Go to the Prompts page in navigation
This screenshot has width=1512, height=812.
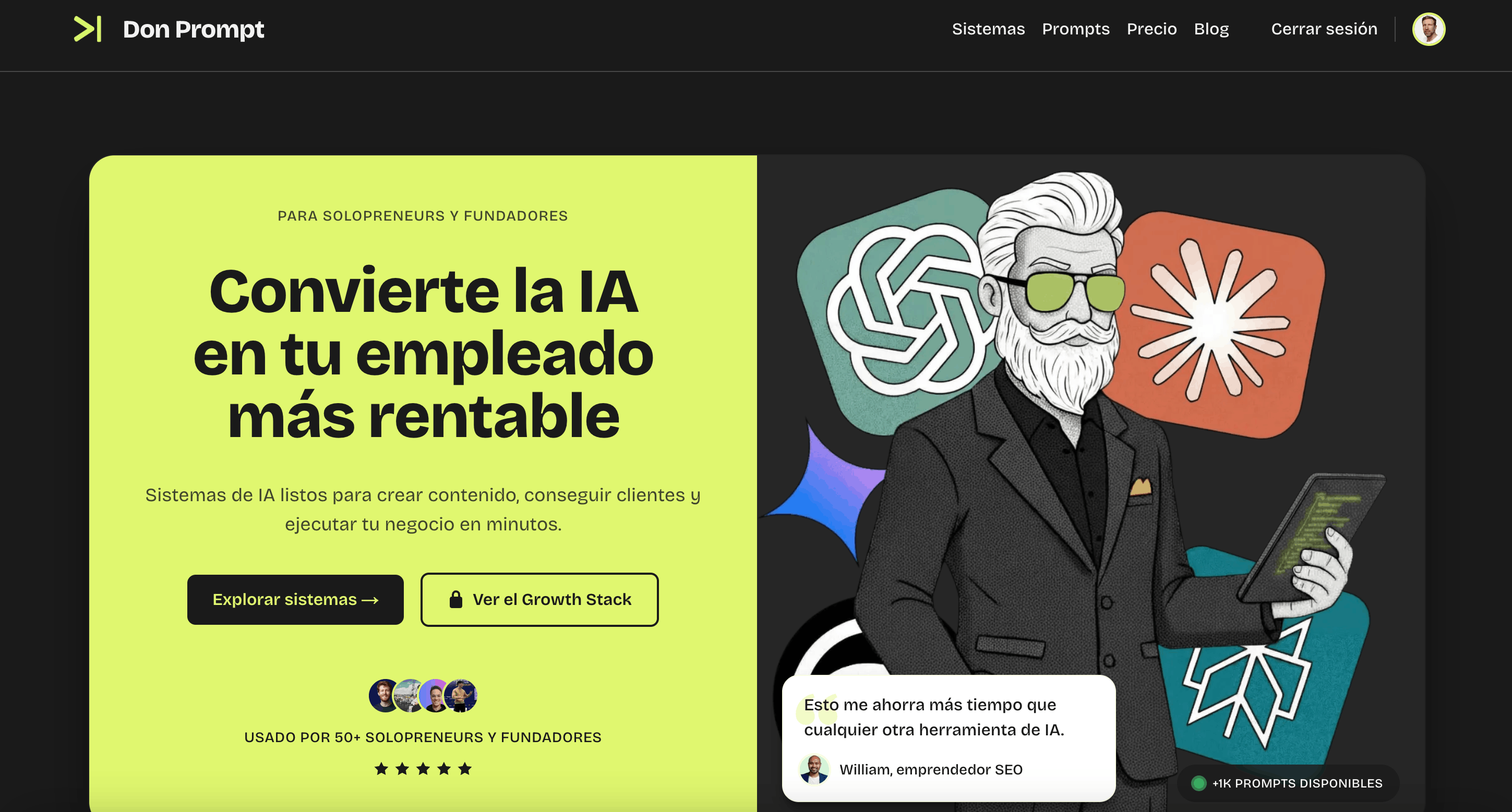click(1075, 29)
